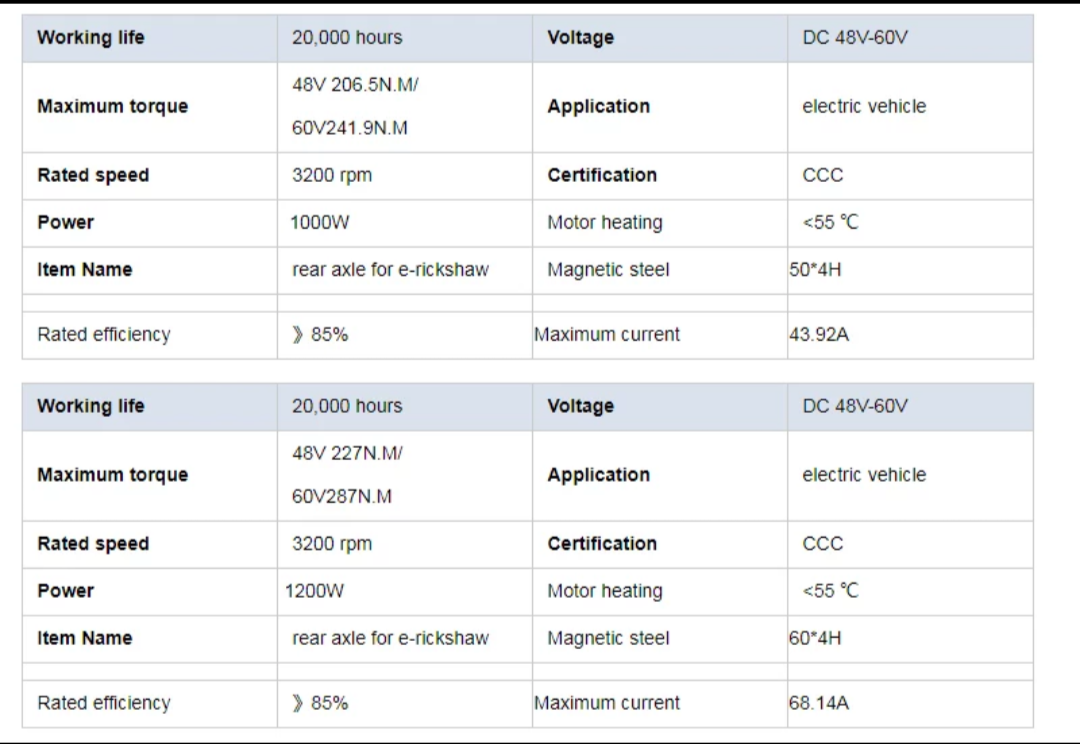
Task: Select the 68.14A maximum current value
Action: click(x=818, y=703)
